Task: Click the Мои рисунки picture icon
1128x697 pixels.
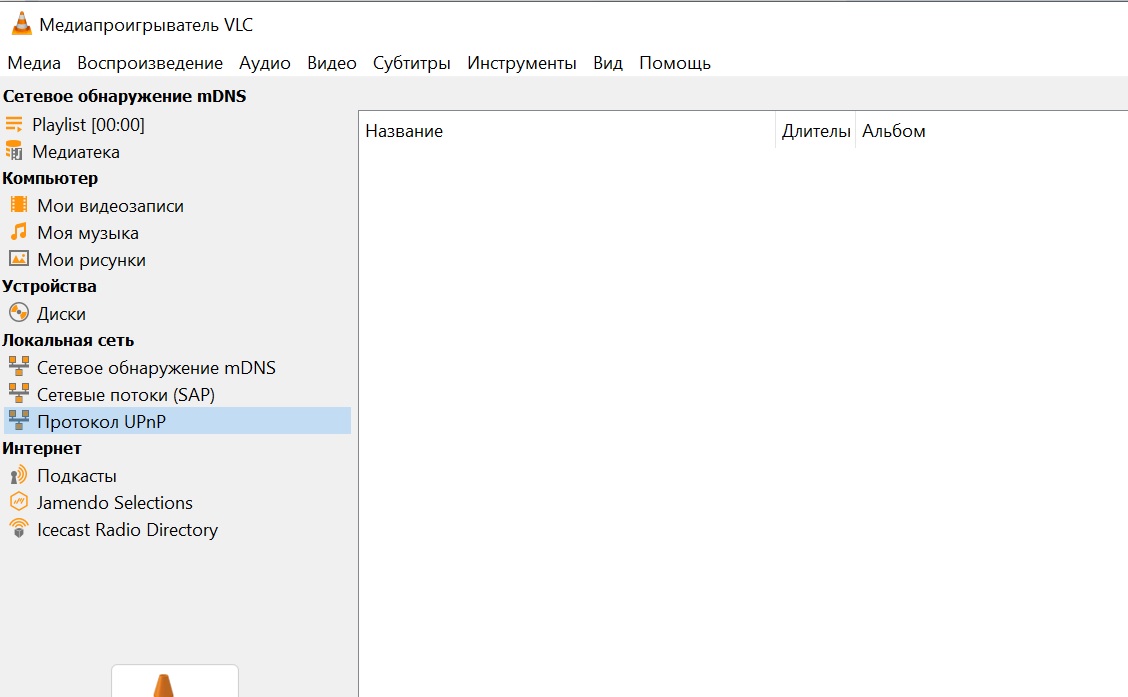Action: pyautogui.click(x=19, y=259)
